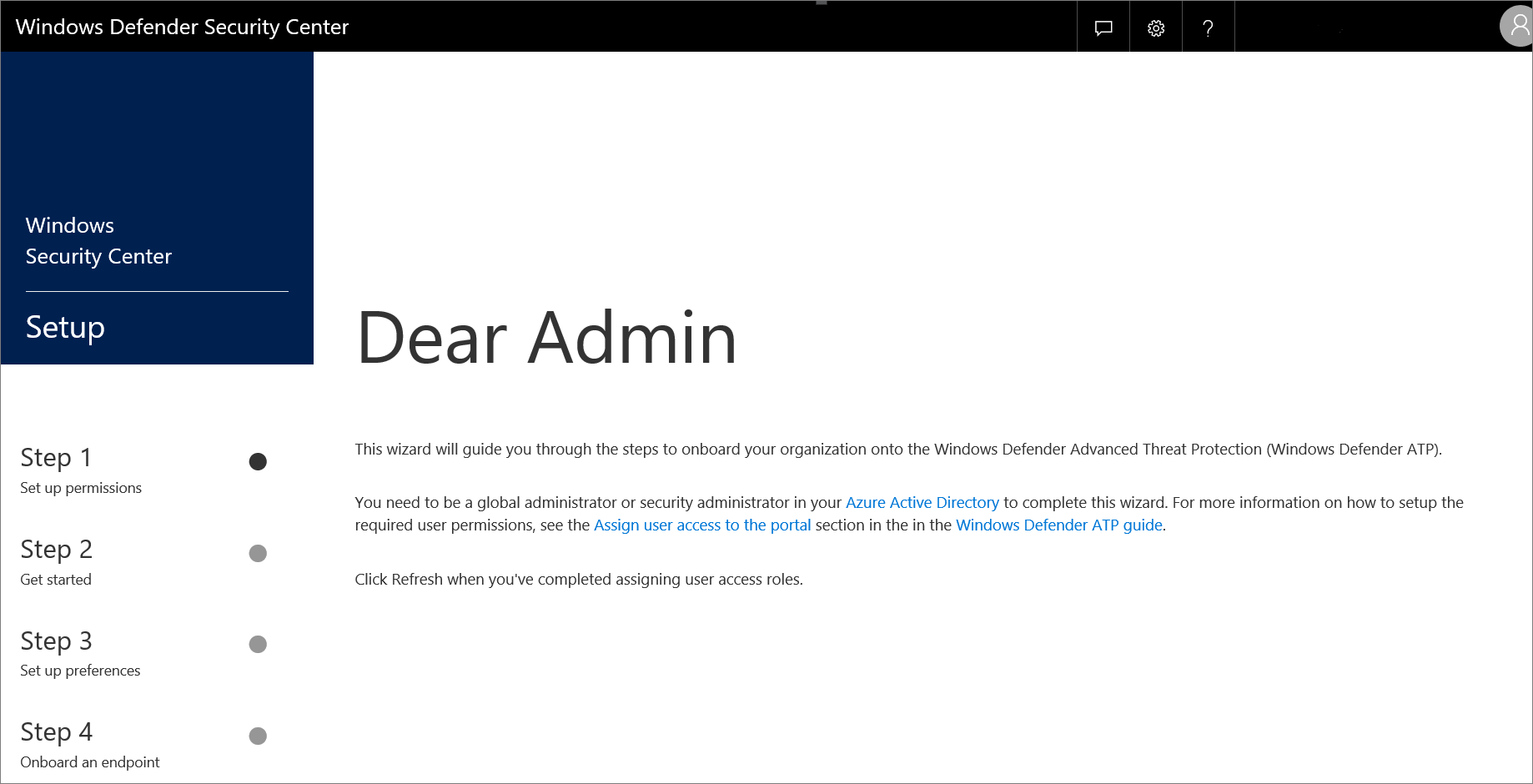Select the Step 1 heading
1533x784 pixels.
click(56, 458)
